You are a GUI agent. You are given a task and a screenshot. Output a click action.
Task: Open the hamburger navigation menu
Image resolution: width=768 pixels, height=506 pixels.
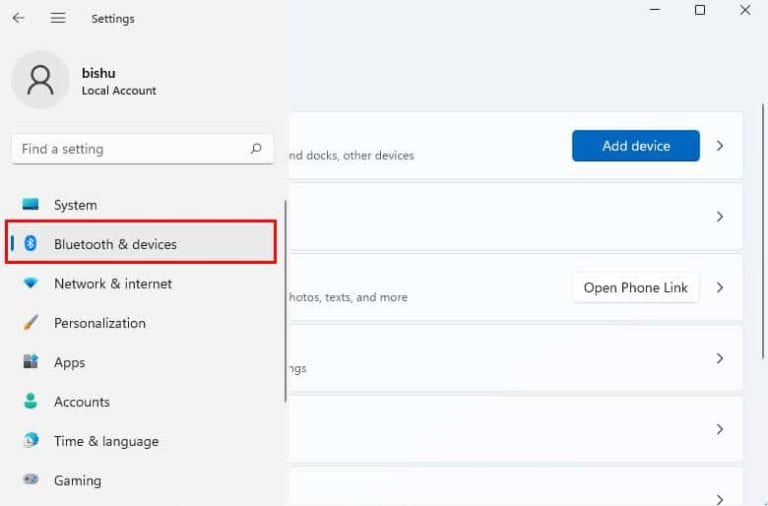(58, 18)
